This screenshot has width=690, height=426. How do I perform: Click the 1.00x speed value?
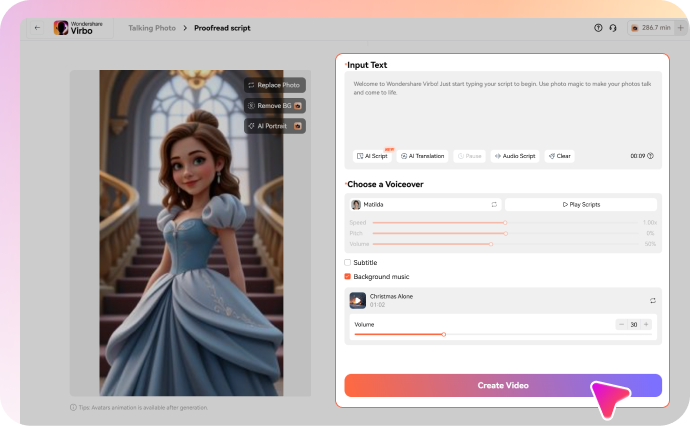650,223
